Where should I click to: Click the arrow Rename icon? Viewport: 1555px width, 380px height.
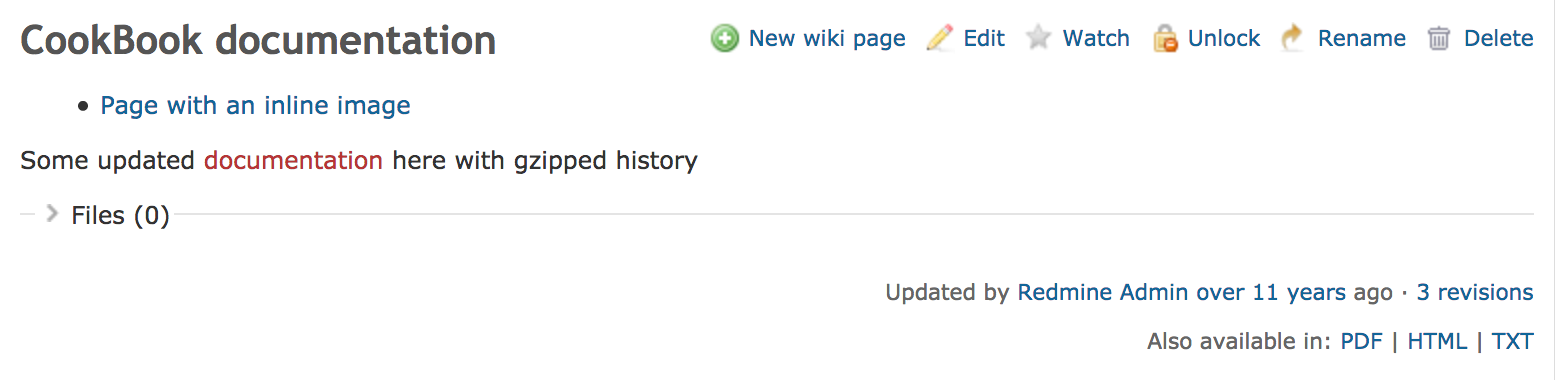(x=1293, y=39)
